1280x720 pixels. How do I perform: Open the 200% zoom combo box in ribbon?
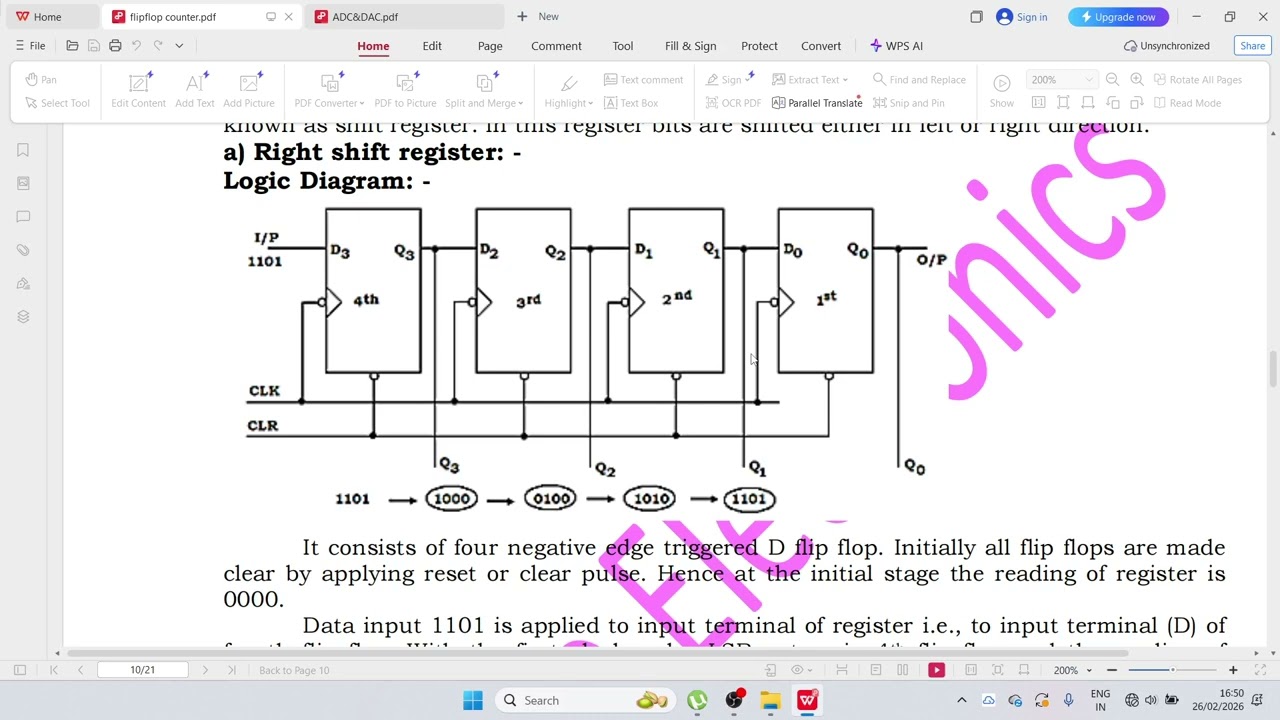pos(1061,80)
